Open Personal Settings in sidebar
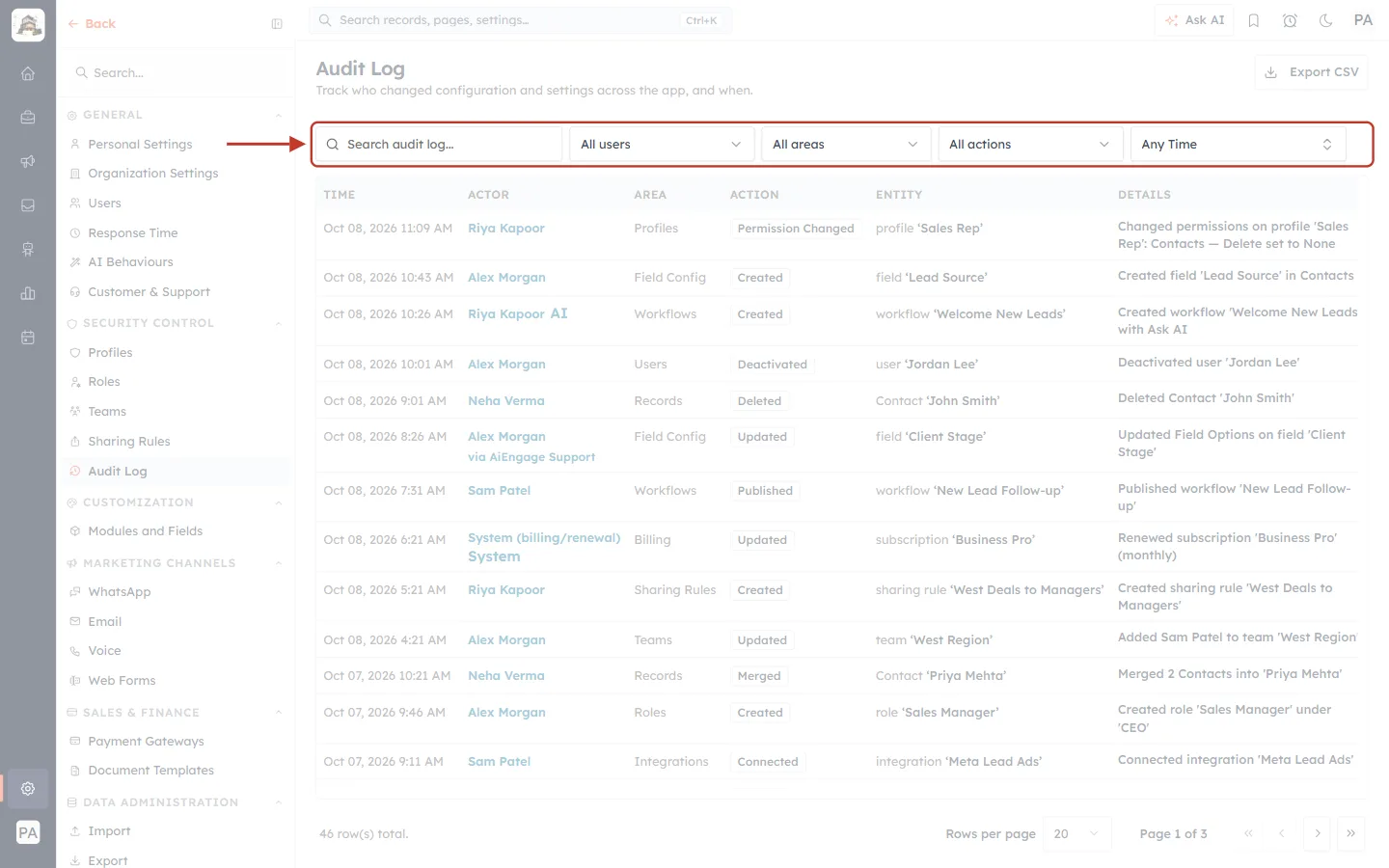Screen dimensions: 1389x868 pyautogui.click(x=140, y=145)
